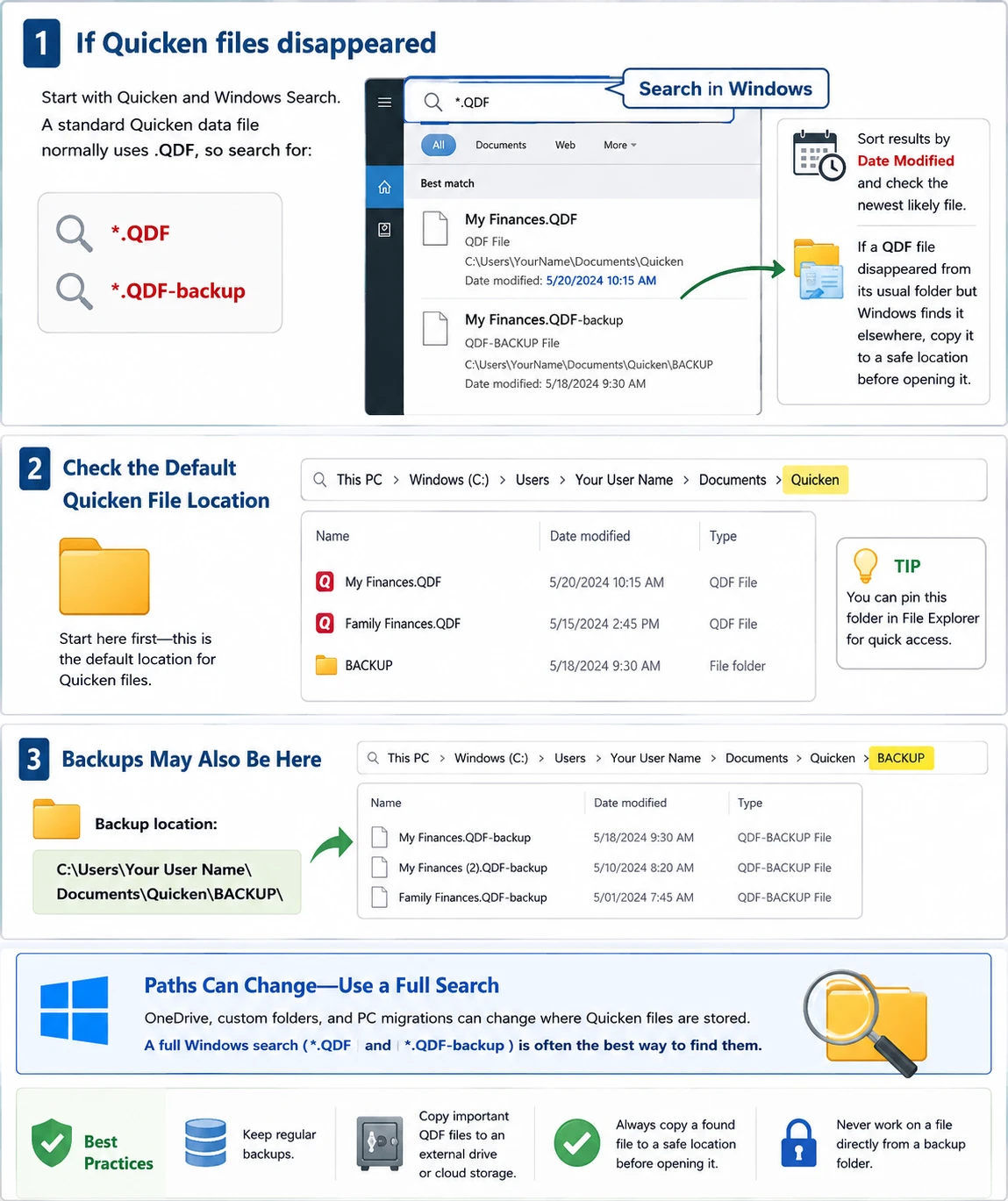This screenshot has height=1201, width=1008.
Task: Select Users in the Quicken folder breadcrumb
Action: (533, 480)
